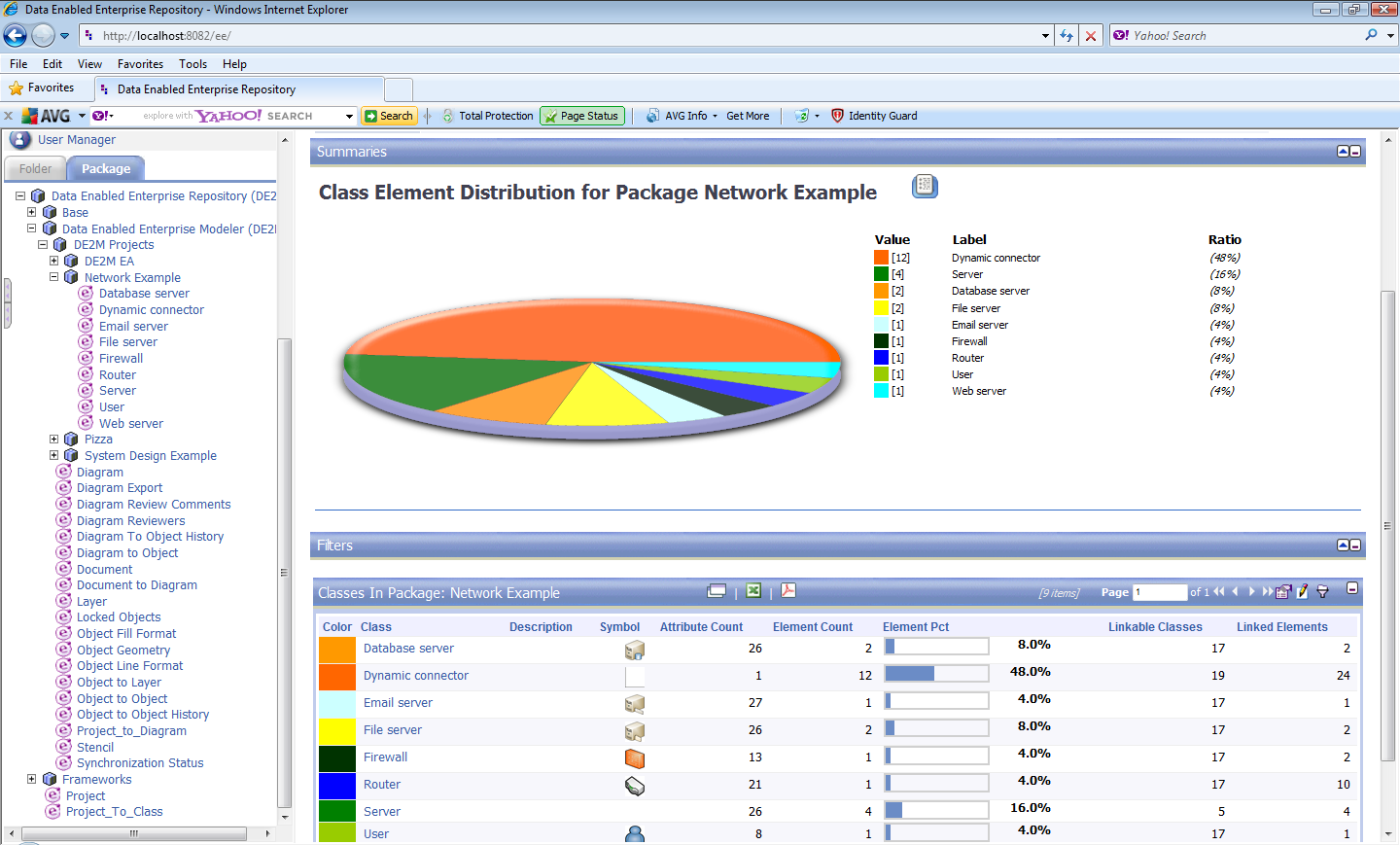The image size is (1400, 845).
Task: Open Total Protection in AVG toolbar
Action: pos(488,116)
